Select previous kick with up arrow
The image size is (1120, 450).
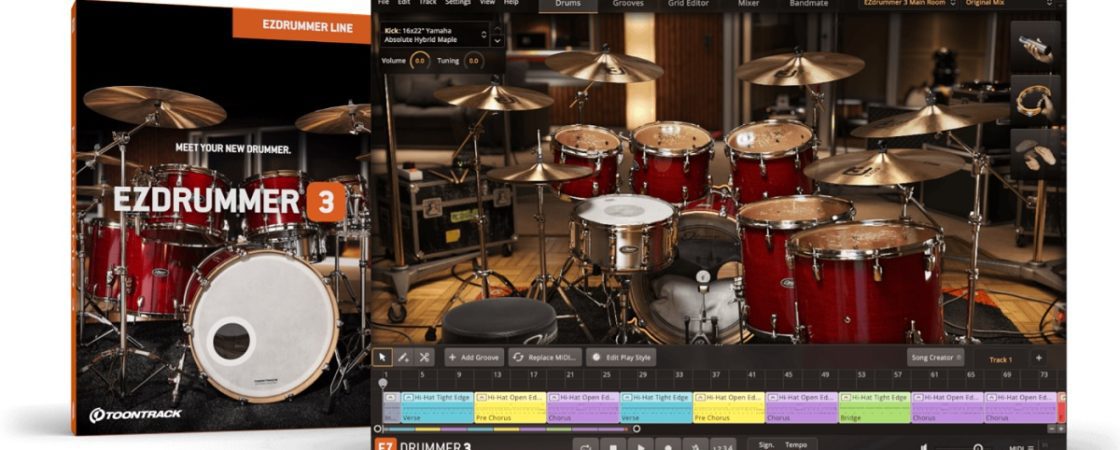(497, 29)
